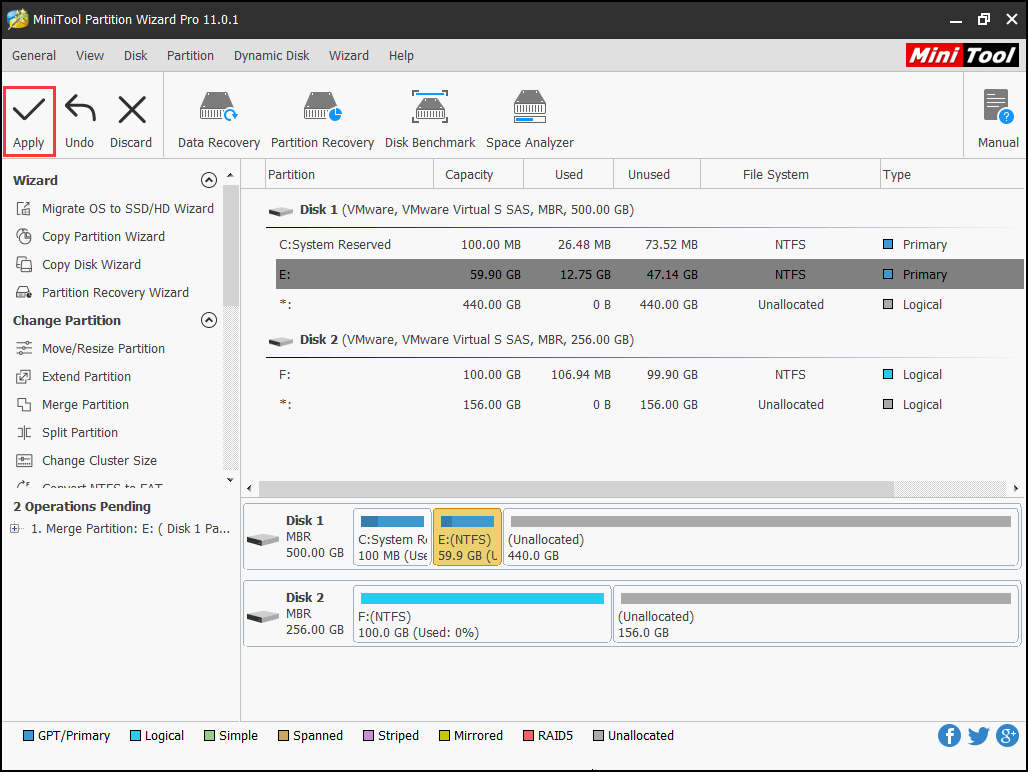Click the Unallocated legend swatch
The image size is (1028, 772).
click(x=598, y=735)
